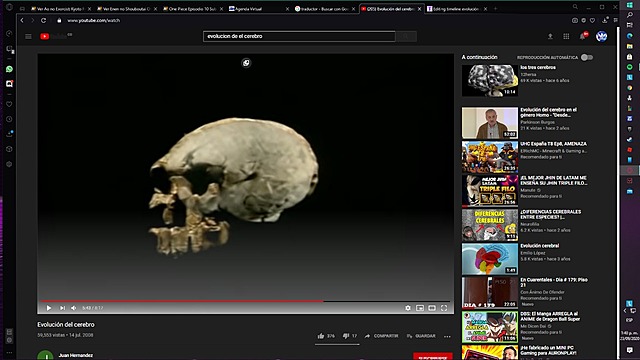Open sidebar settings gear icon
The height and width of the screenshot is (360, 640).
tap(9, 164)
